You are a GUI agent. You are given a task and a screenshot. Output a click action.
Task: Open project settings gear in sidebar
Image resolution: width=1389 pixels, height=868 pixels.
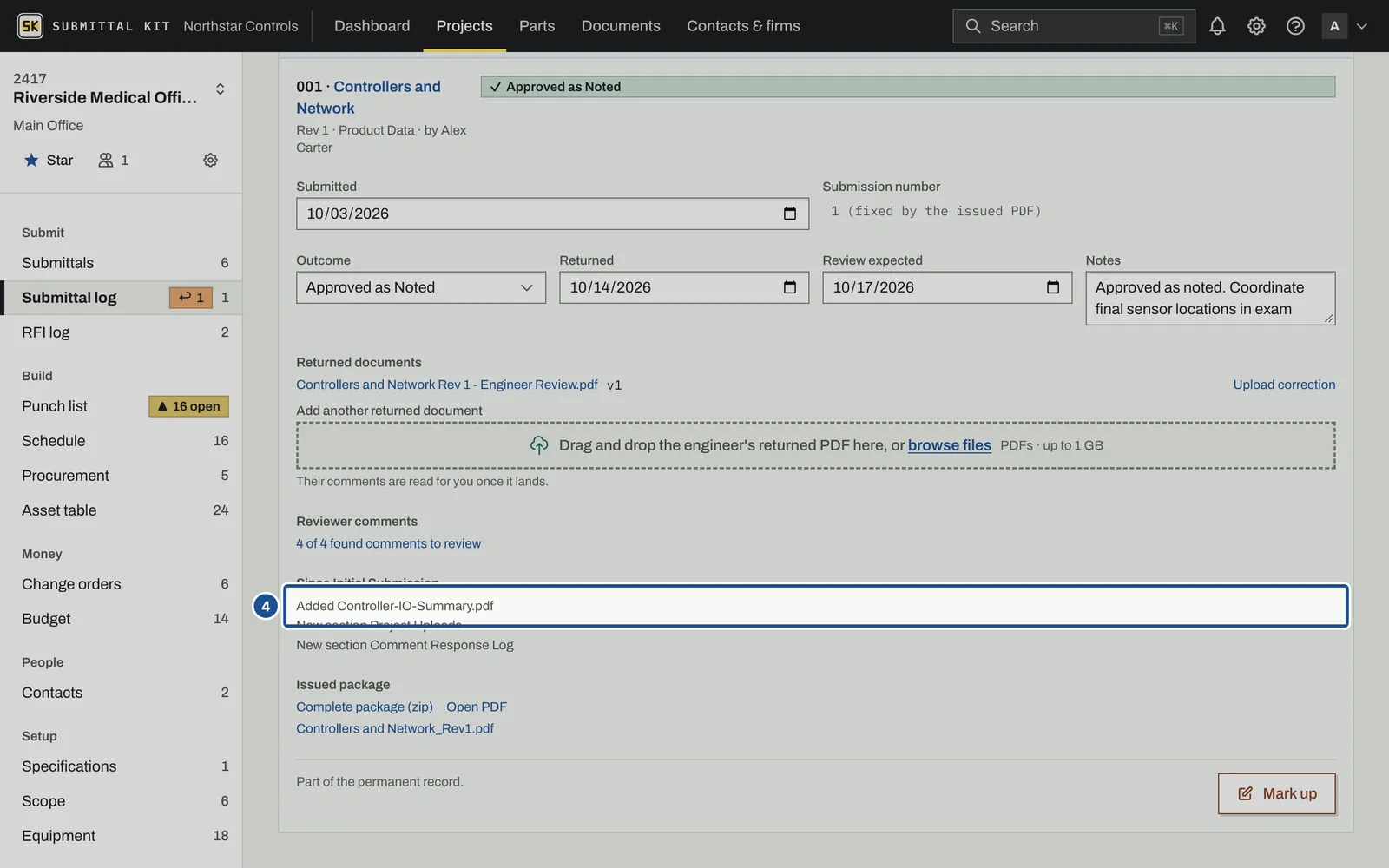[x=210, y=160]
